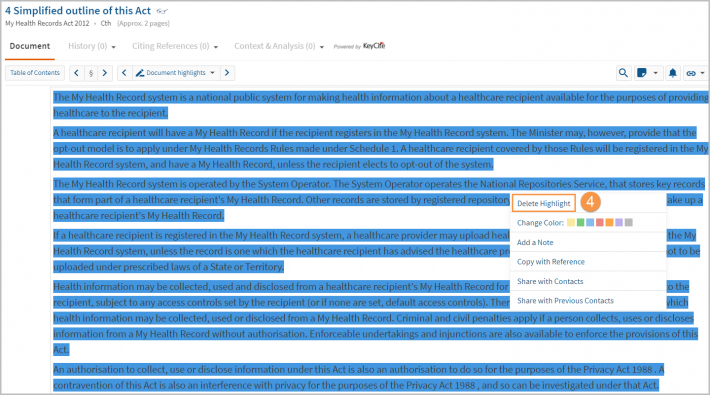Choose Share with Contacts option
This screenshot has height=395, width=710.
[x=550, y=281]
